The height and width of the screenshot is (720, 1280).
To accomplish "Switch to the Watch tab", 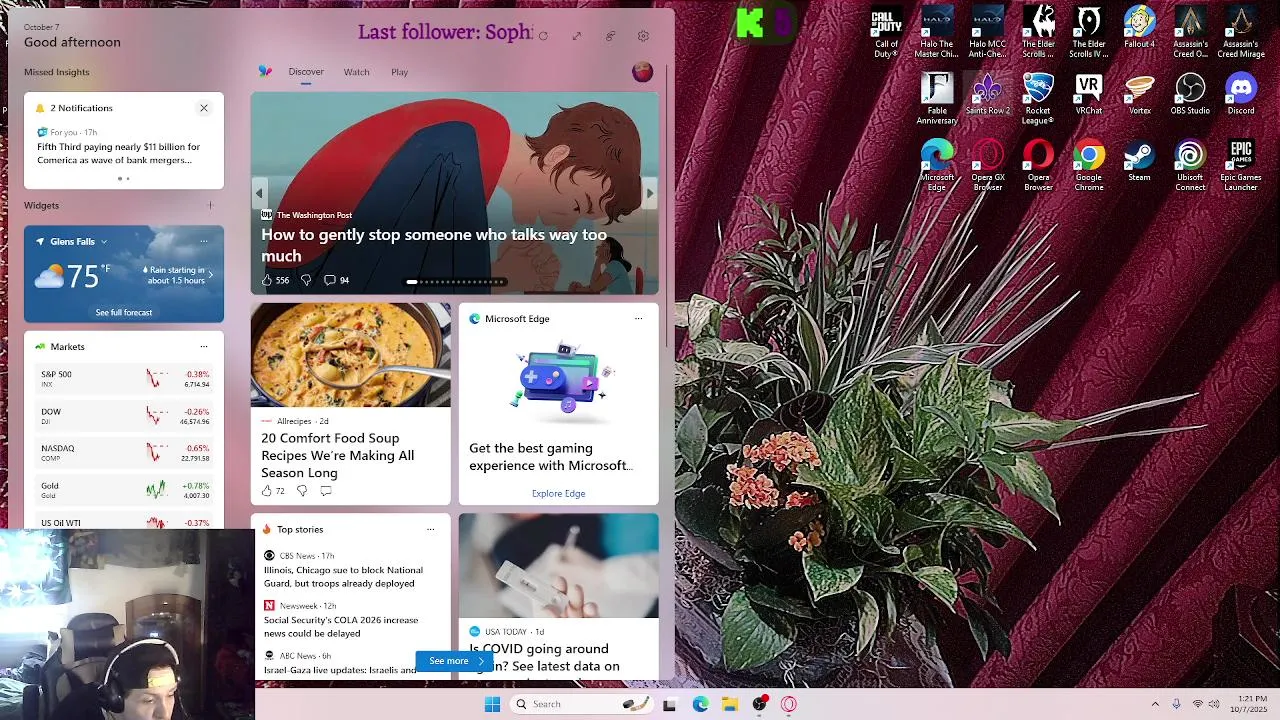I will click(356, 72).
